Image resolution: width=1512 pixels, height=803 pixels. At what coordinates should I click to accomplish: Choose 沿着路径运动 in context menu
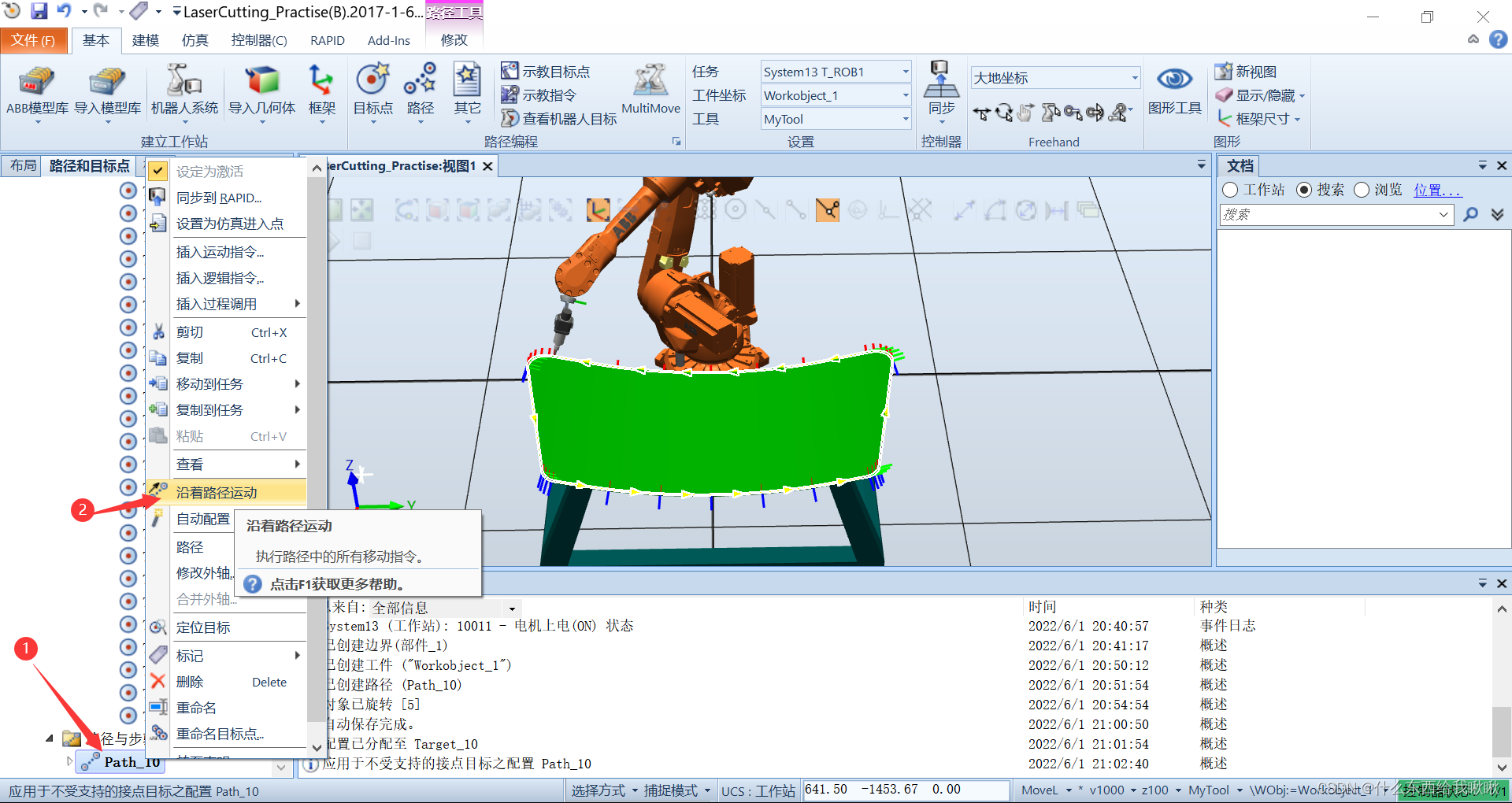coord(226,493)
